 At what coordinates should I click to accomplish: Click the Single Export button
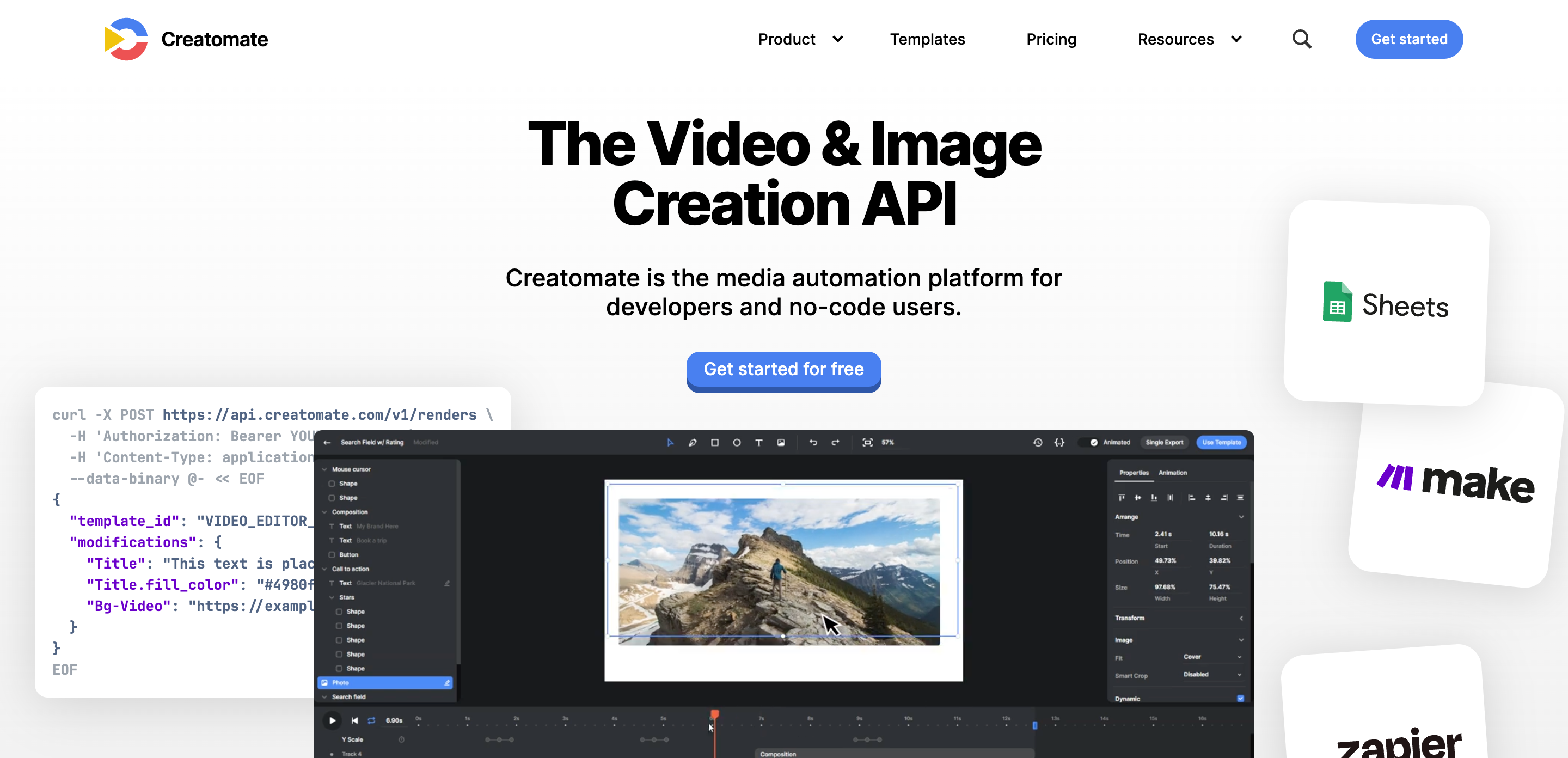[x=1164, y=443]
